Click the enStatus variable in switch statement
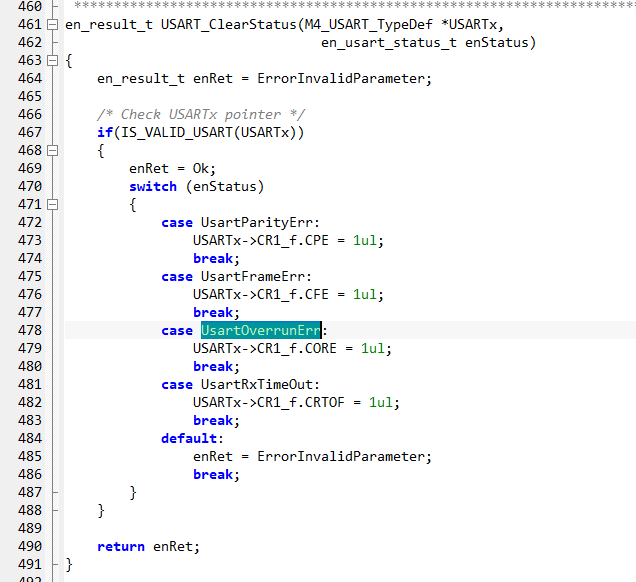Viewport: 636px width, 582px height. pyautogui.click(x=225, y=187)
